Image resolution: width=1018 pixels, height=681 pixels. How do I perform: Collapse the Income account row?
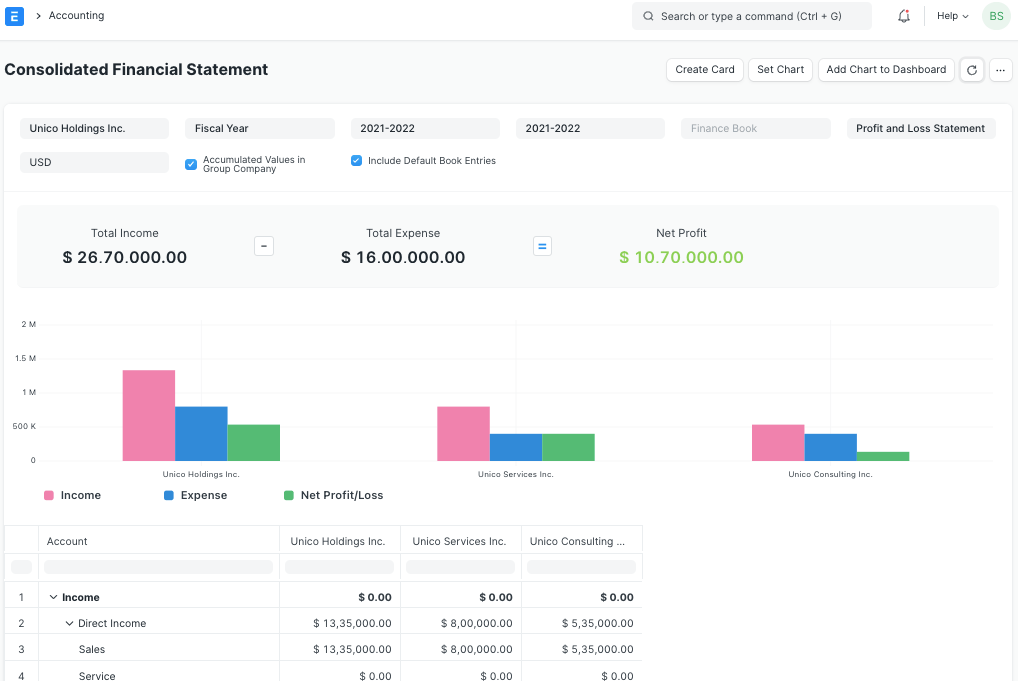pyautogui.click(x=54, y=596)
